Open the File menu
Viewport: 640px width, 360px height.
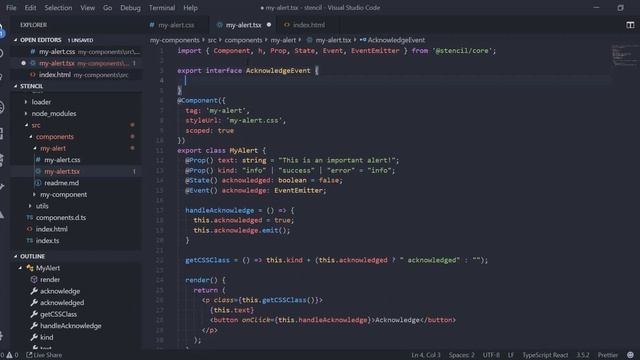click(x=11, y=8)
